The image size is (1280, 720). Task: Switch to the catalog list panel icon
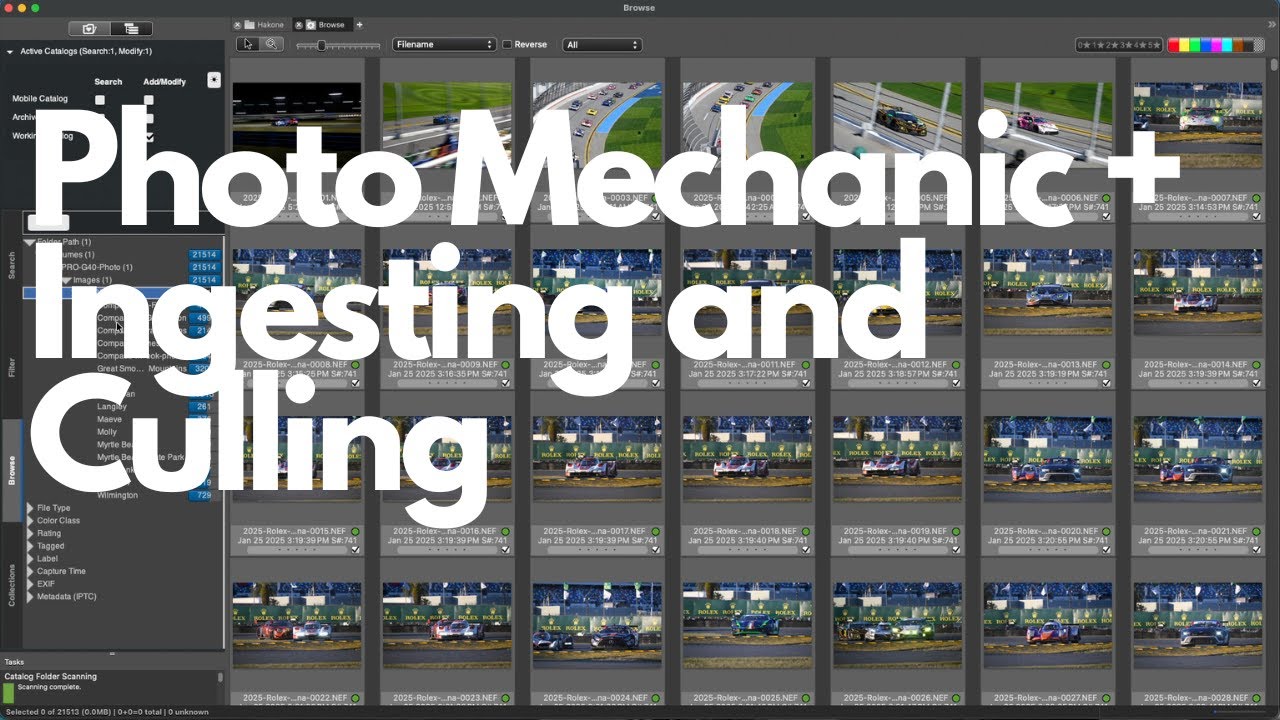pos(131,29)
